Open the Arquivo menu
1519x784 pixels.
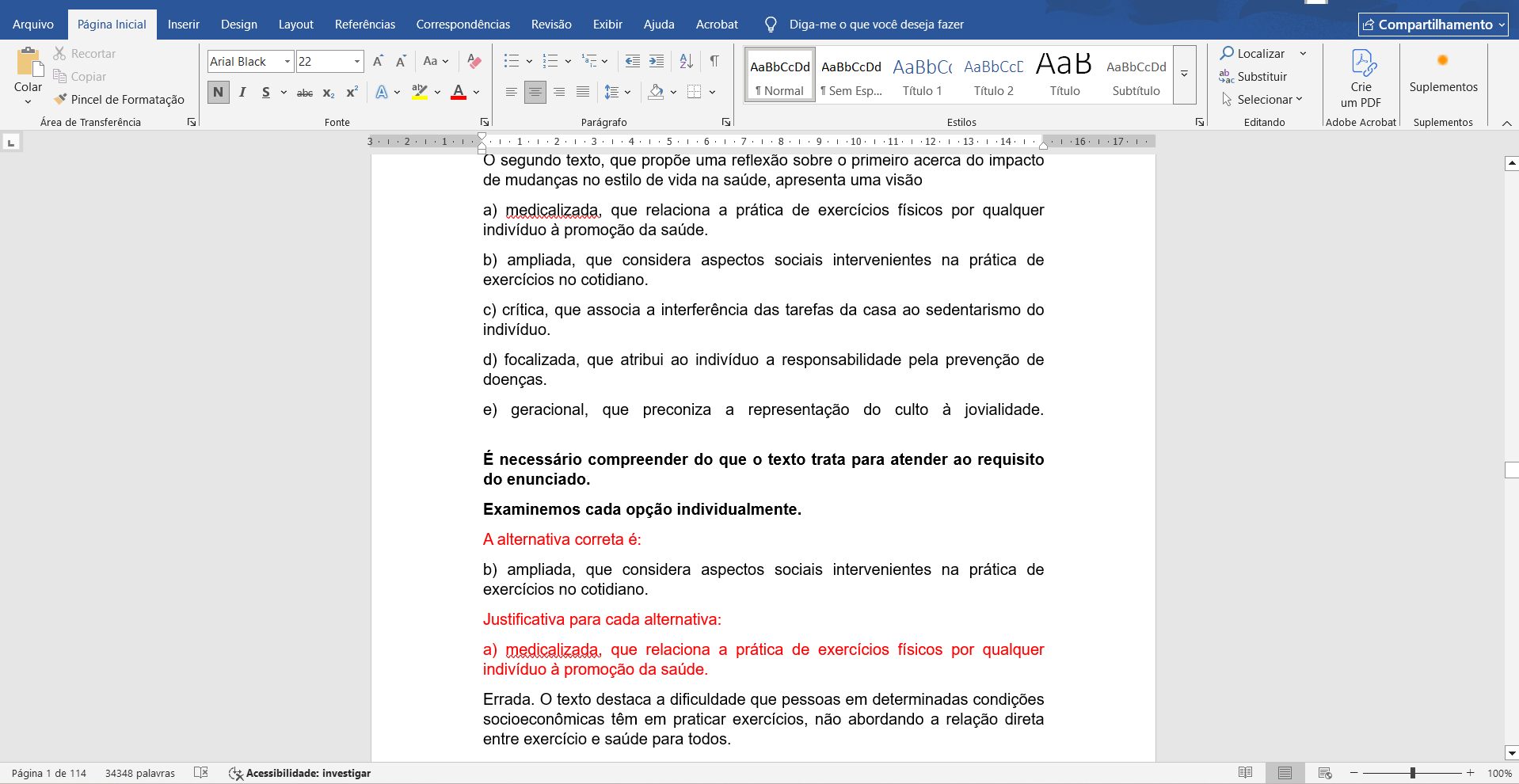[x=33, y=25]
